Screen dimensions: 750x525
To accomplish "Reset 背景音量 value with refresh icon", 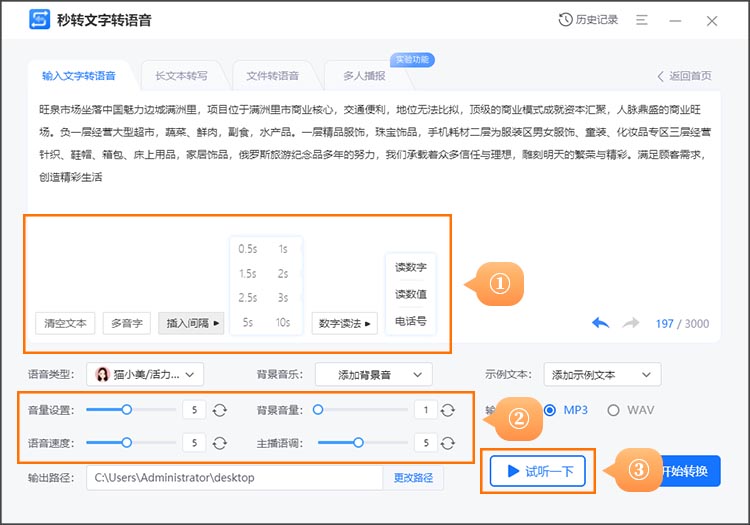I will tap(448, 410).
